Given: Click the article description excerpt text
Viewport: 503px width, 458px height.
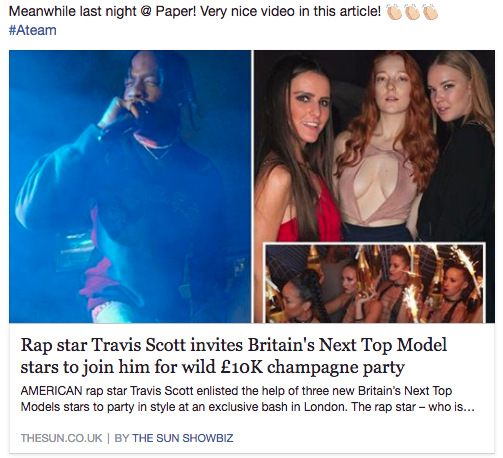Looking at the screenshot, I should click(x=247, y=398).
